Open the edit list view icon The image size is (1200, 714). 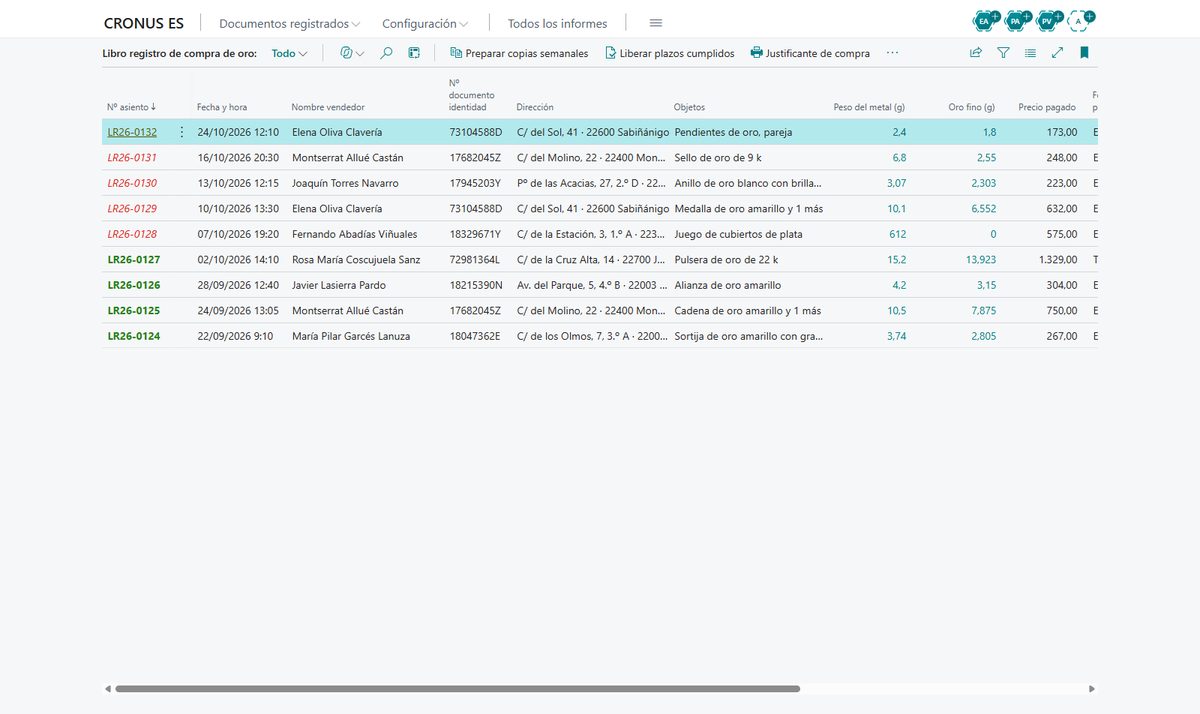pos(414,53)
